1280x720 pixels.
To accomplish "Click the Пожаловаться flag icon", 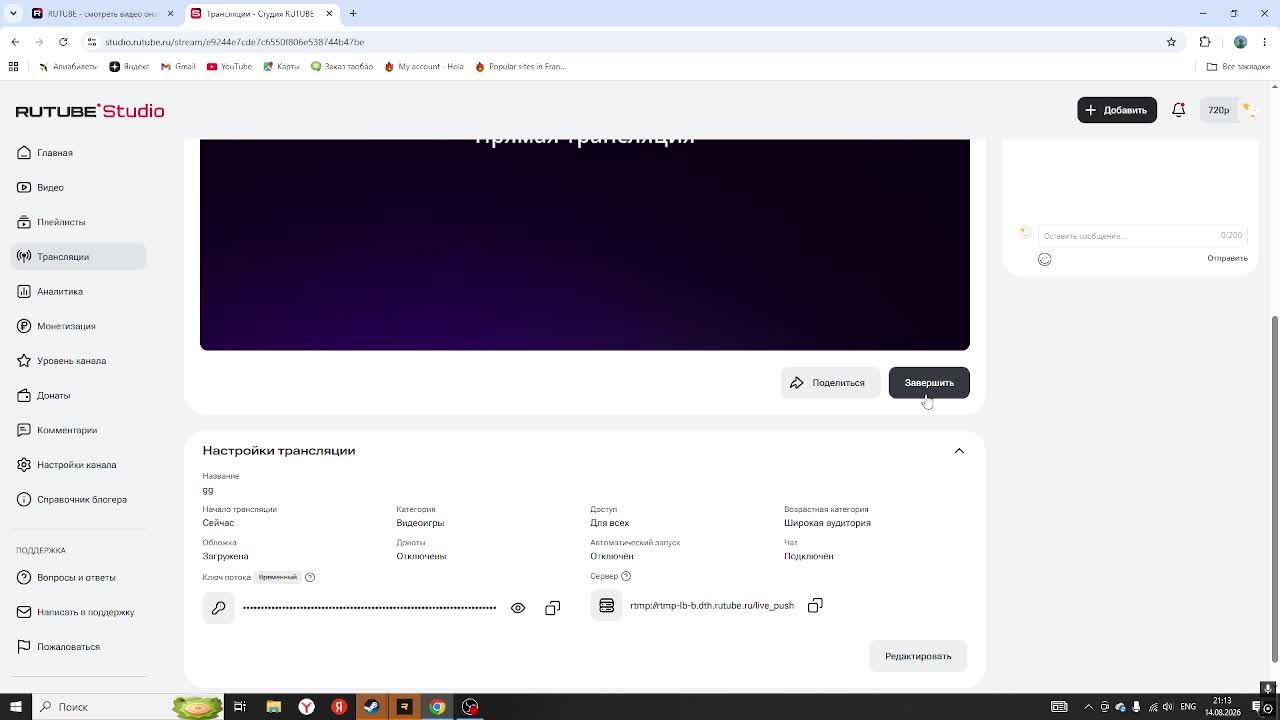I will [24, 647].
